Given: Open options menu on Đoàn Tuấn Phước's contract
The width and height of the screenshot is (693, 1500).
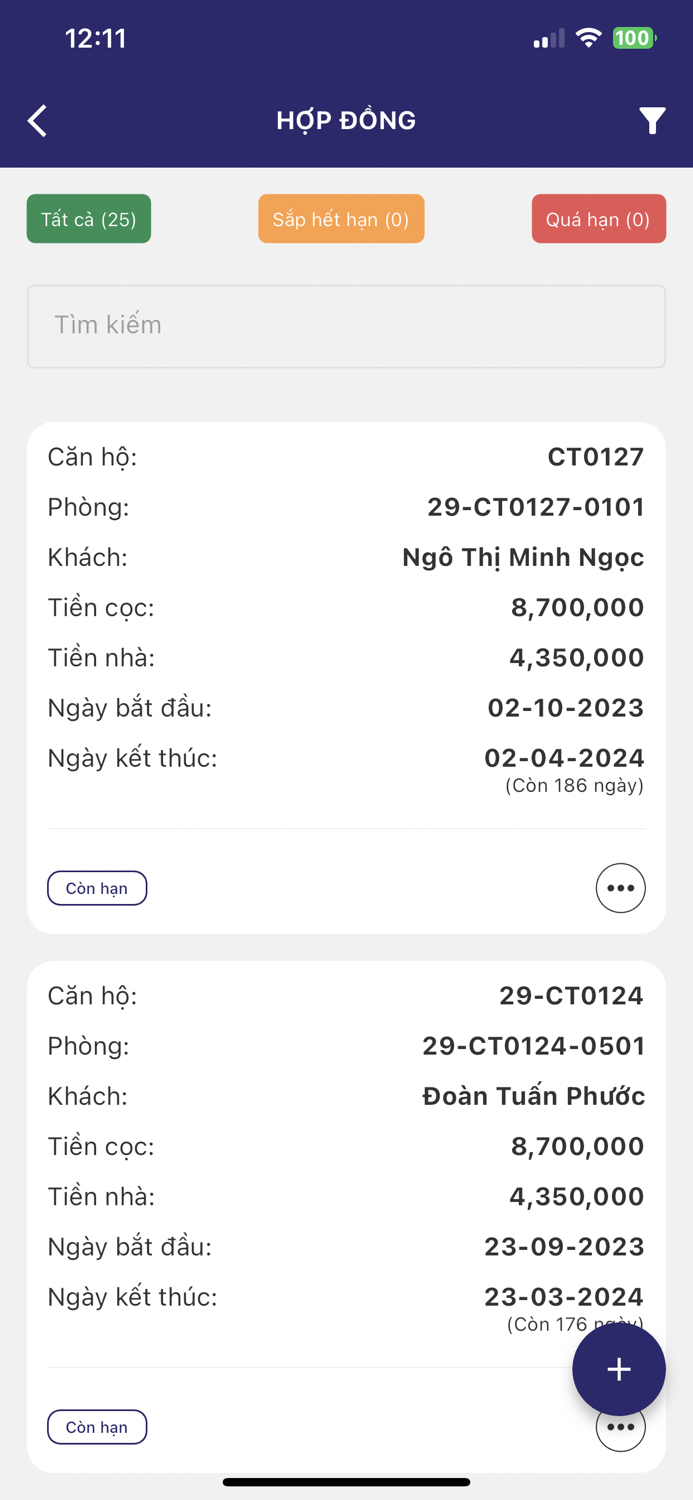Looking at the screenshot, I should pos(620,1427).
